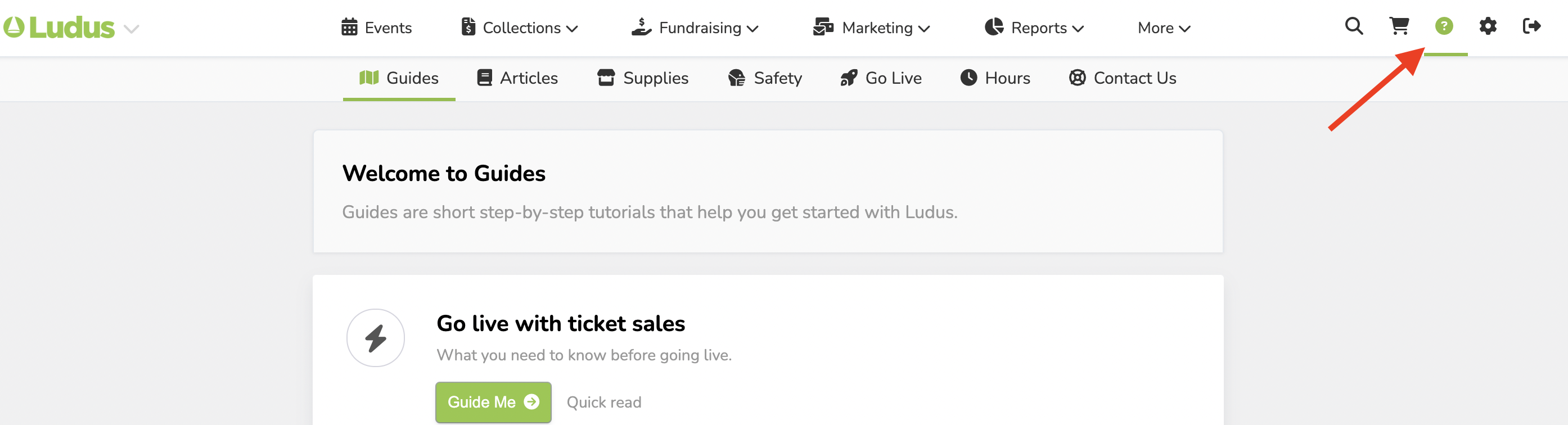Image resolution: width=1568 pixels, height=425 pixels.
Task: Click the search magnifier icon
Action: [1353, 26]
